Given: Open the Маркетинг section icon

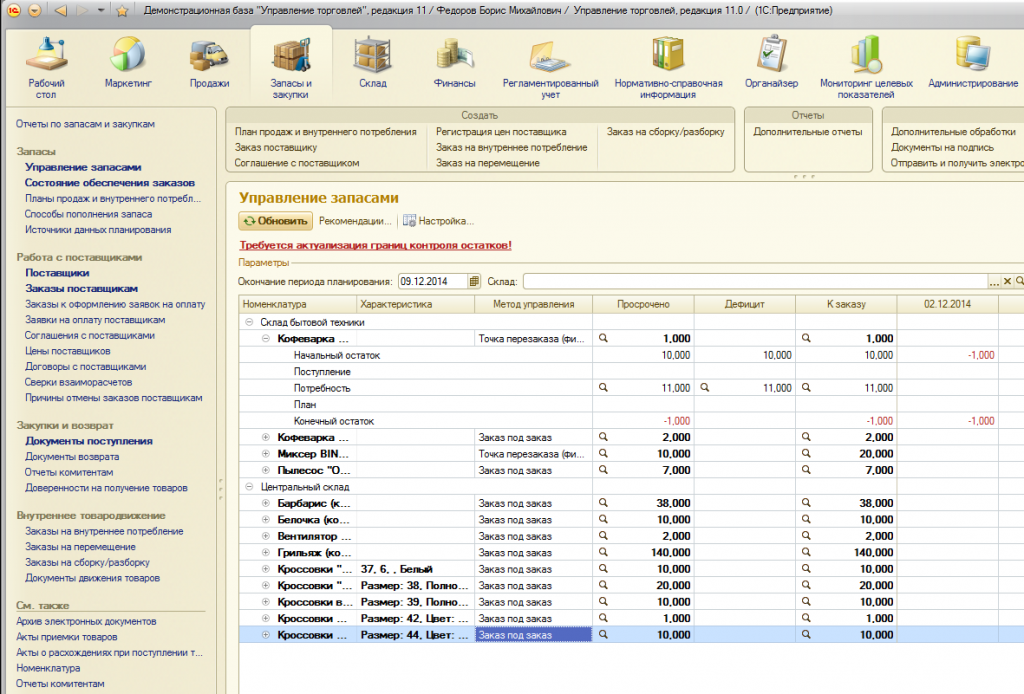Looking at the screenshot, I should tap(128, 54).
